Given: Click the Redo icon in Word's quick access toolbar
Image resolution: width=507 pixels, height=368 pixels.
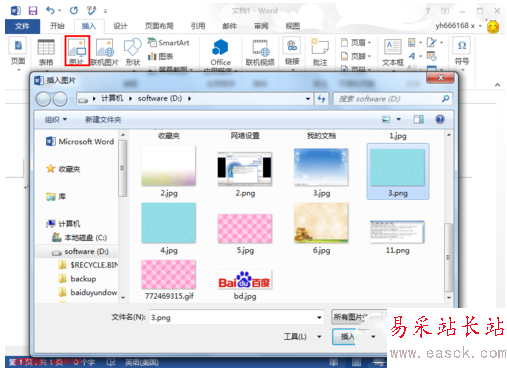Looking at the screenshot, I should (74, 11).
